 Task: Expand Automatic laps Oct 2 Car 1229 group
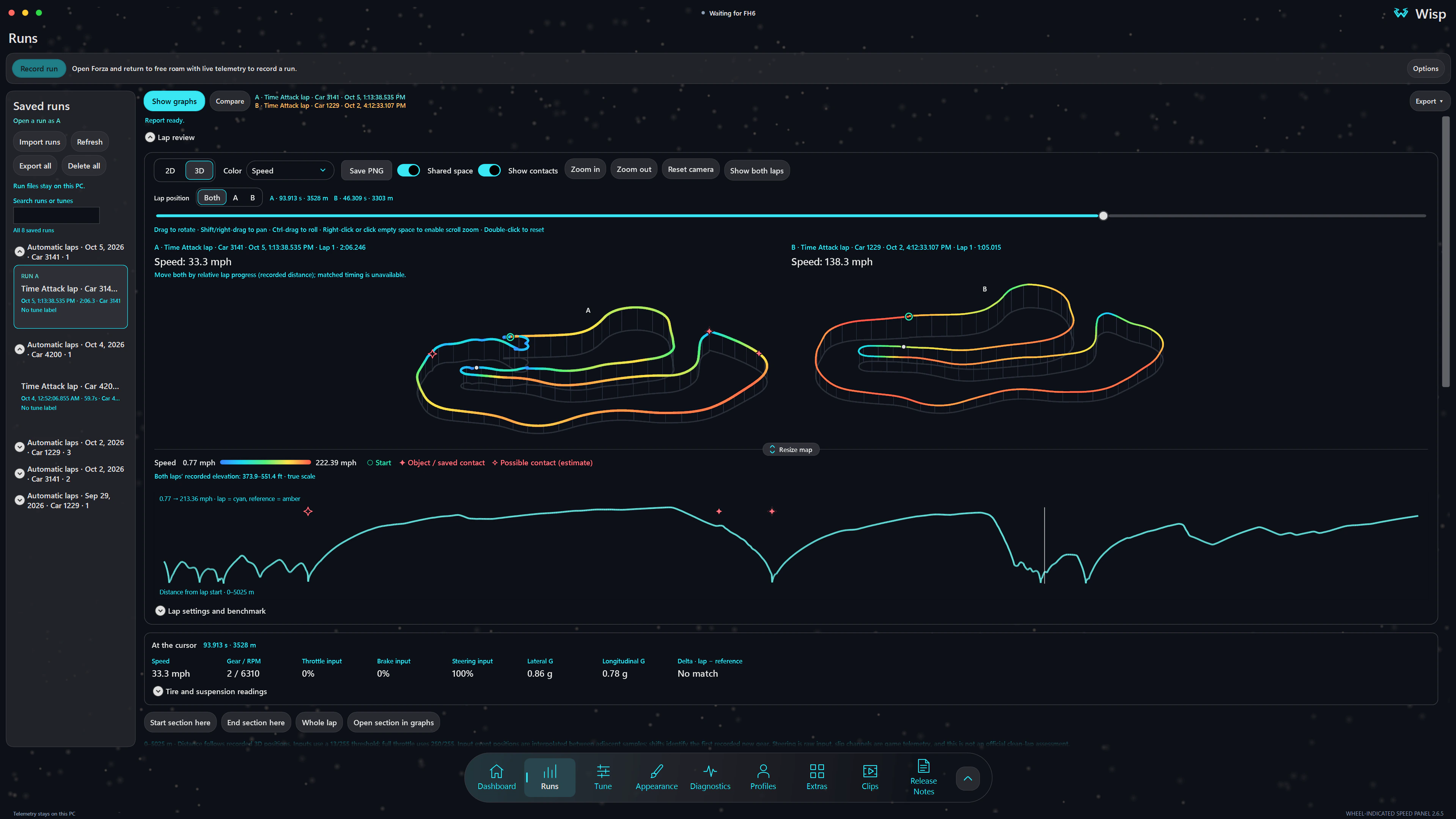[19, 447]
